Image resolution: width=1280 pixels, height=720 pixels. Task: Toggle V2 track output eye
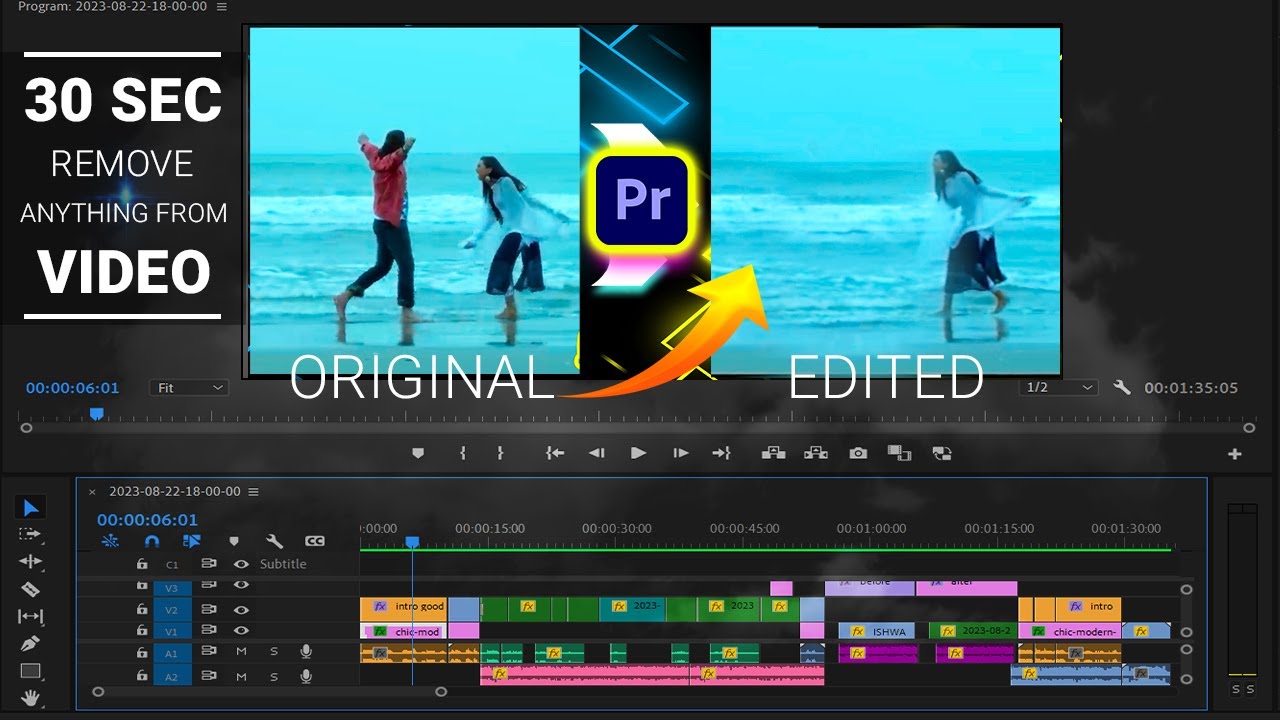pos(241,609)
